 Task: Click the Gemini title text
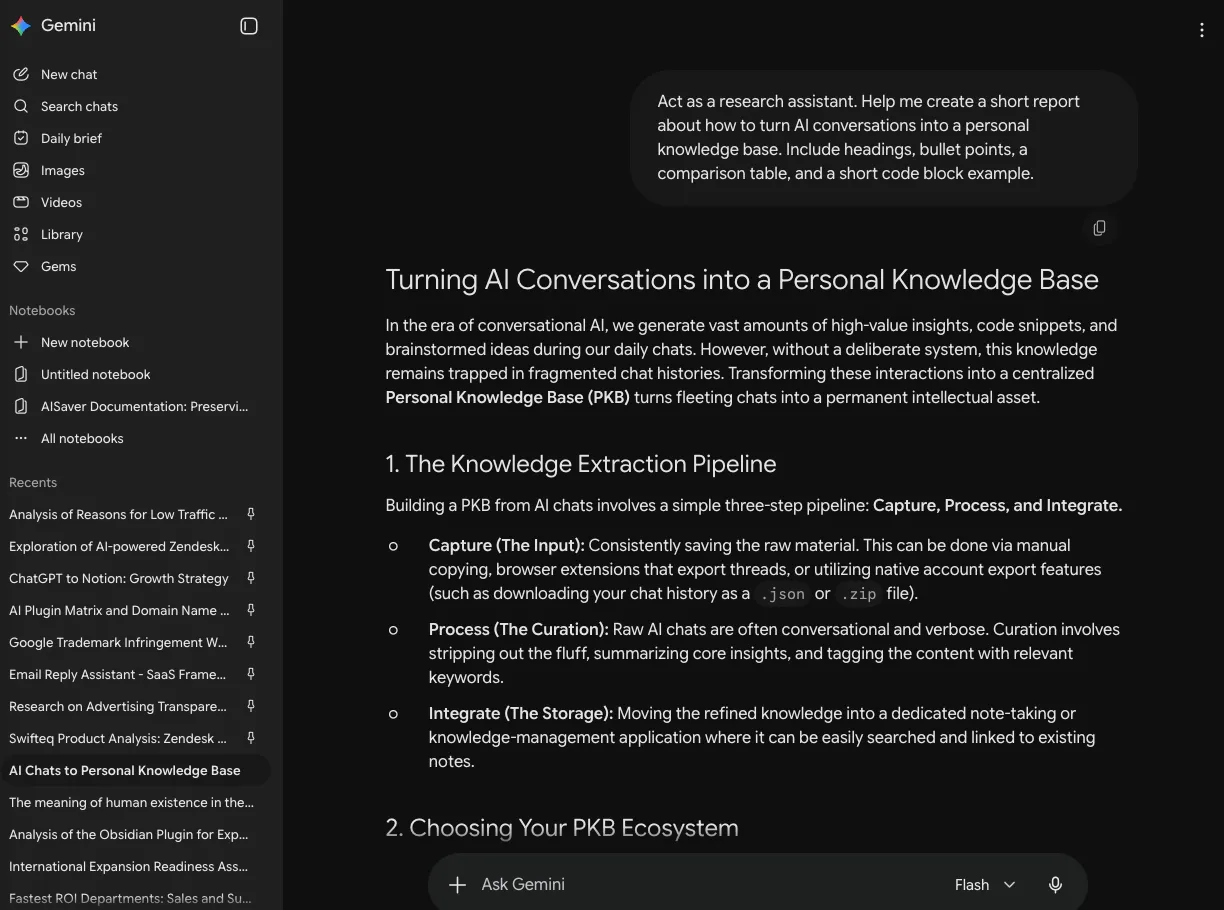point(68,26)
